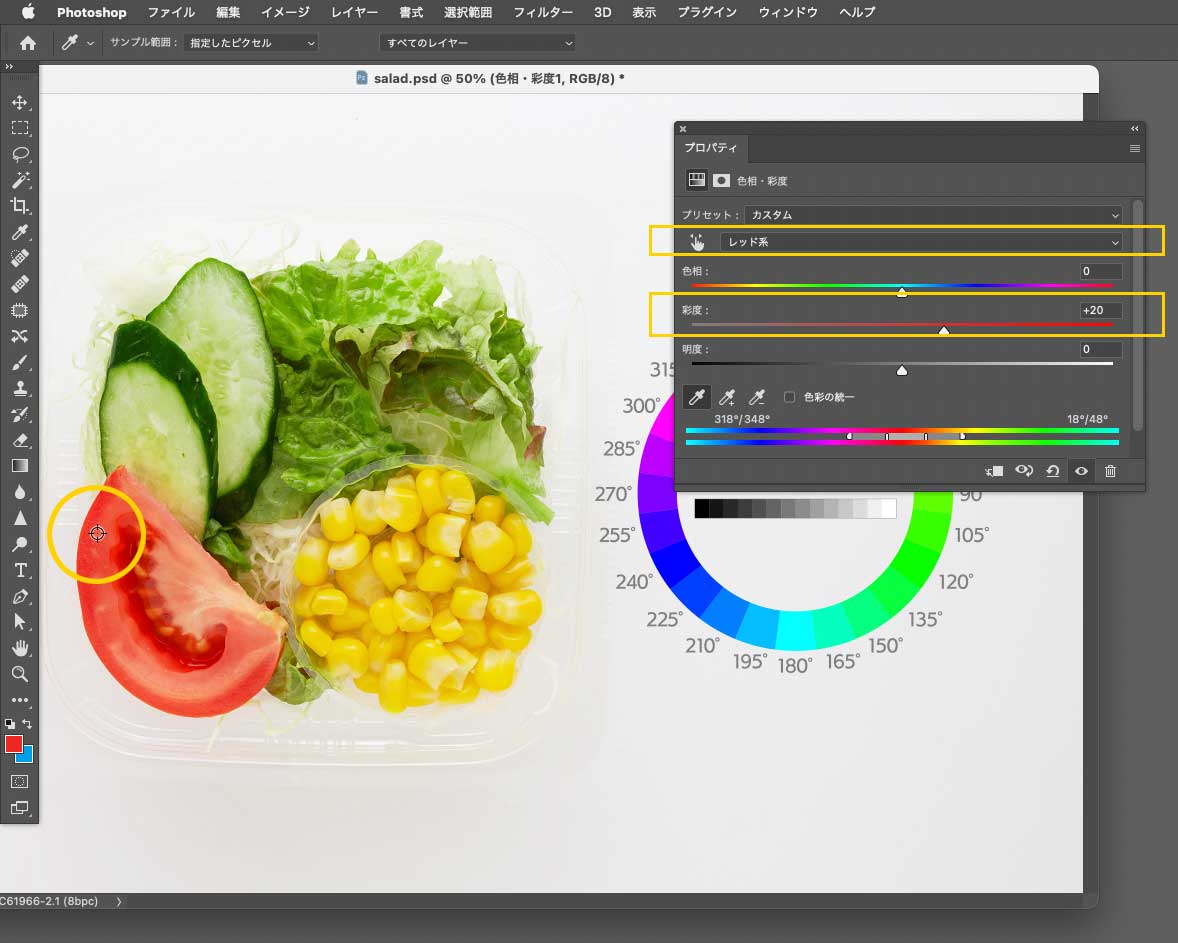
Task: Select the Clone Stamp tool
Action: pyautogui.click(x=20, y=388)
